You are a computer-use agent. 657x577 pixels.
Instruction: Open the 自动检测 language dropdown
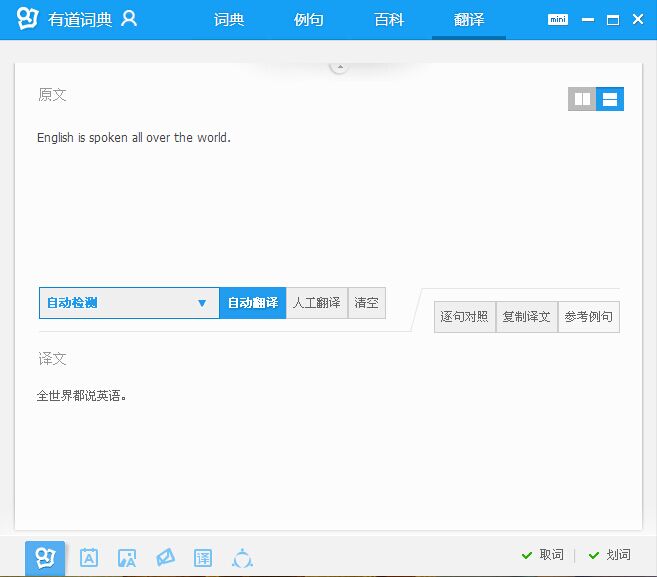pos(129,303)
